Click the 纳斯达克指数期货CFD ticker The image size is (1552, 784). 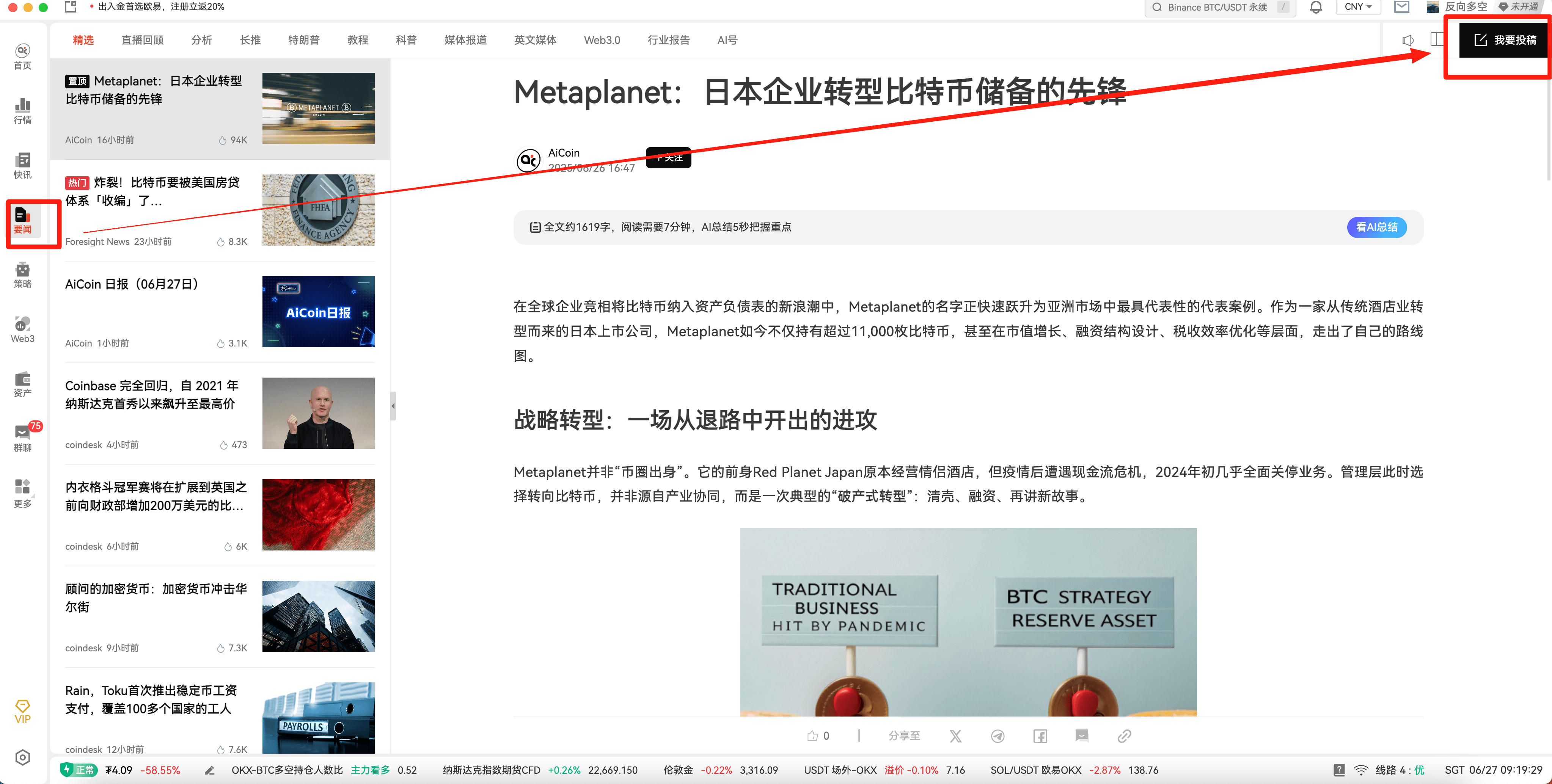tap(540, 770)
